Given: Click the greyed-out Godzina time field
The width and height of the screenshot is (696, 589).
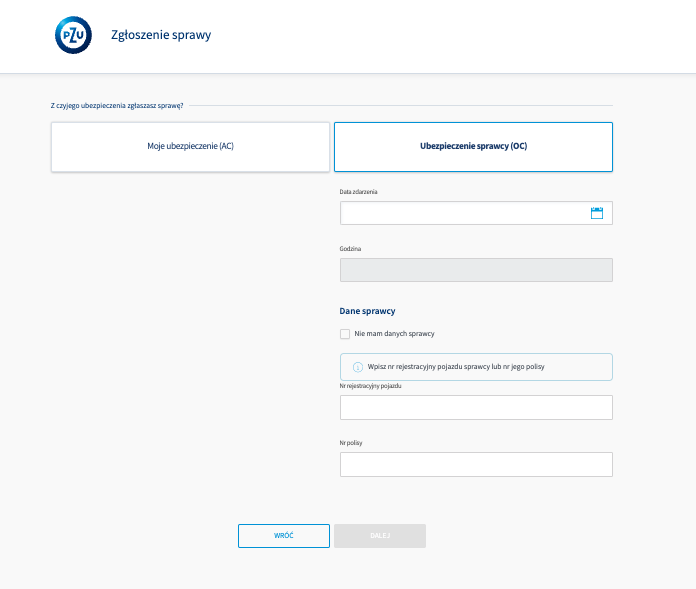Looking at the screenshot, I should pos(476,270).
